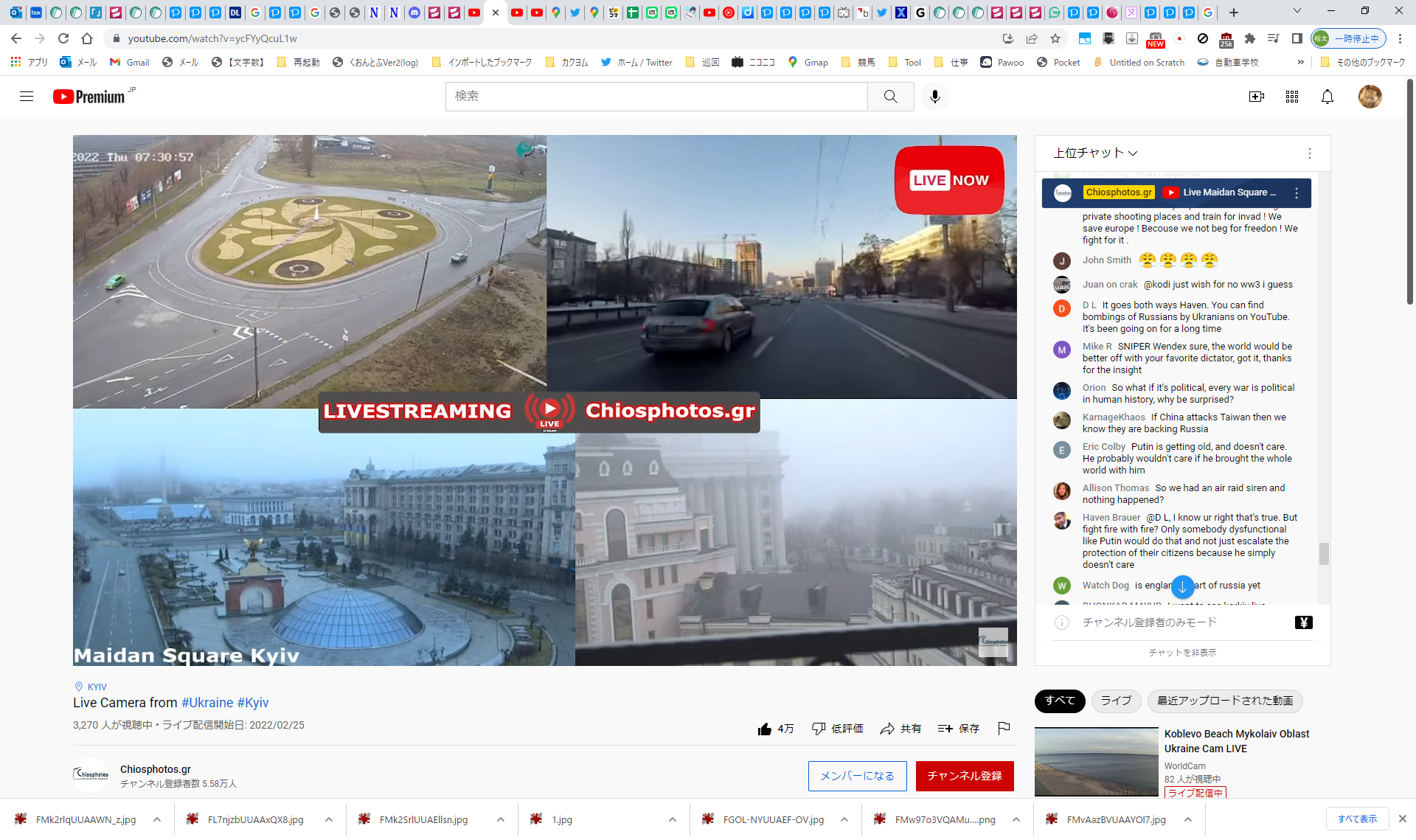Open the notifications bell

[x=1327, y=97]
